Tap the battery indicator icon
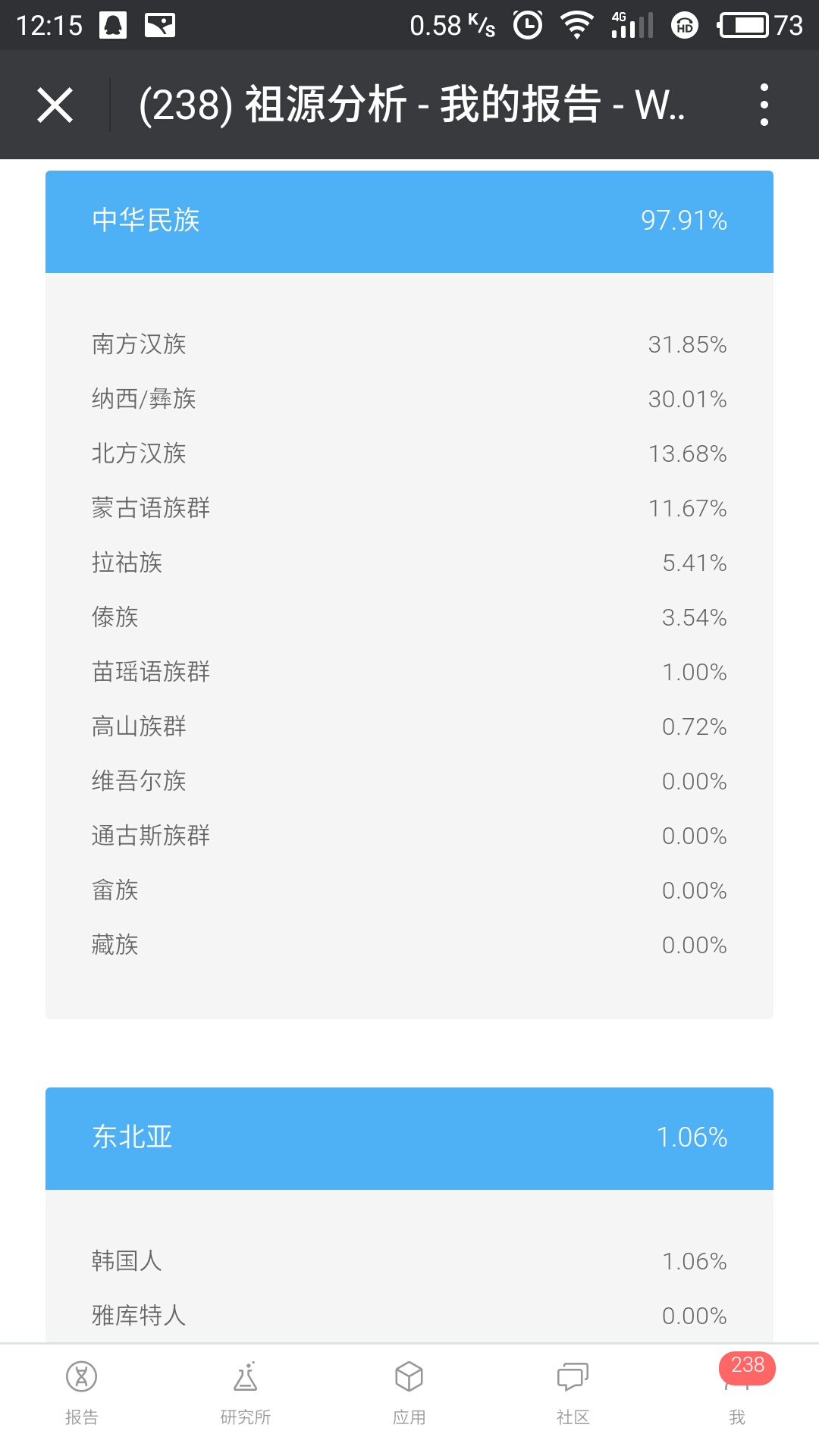 point(744,25)
